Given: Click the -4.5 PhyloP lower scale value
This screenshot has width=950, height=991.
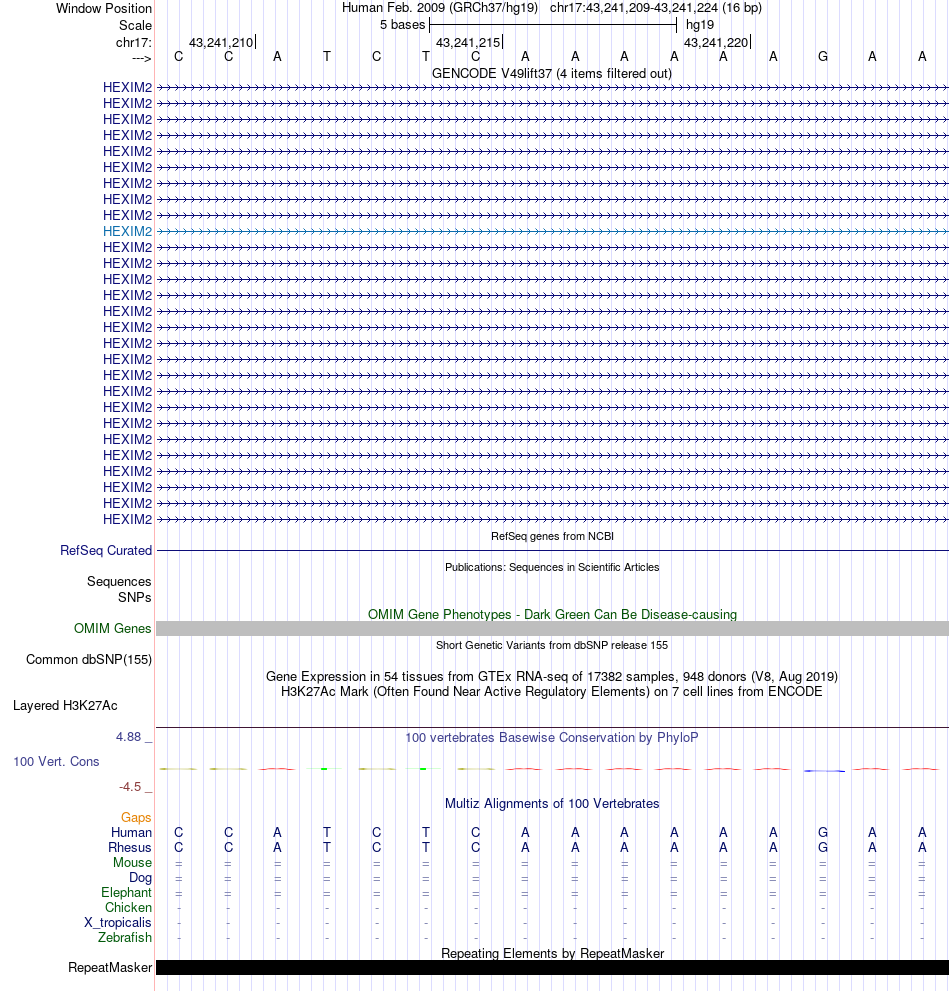Looking at the screenshot, I should (130, 787).
